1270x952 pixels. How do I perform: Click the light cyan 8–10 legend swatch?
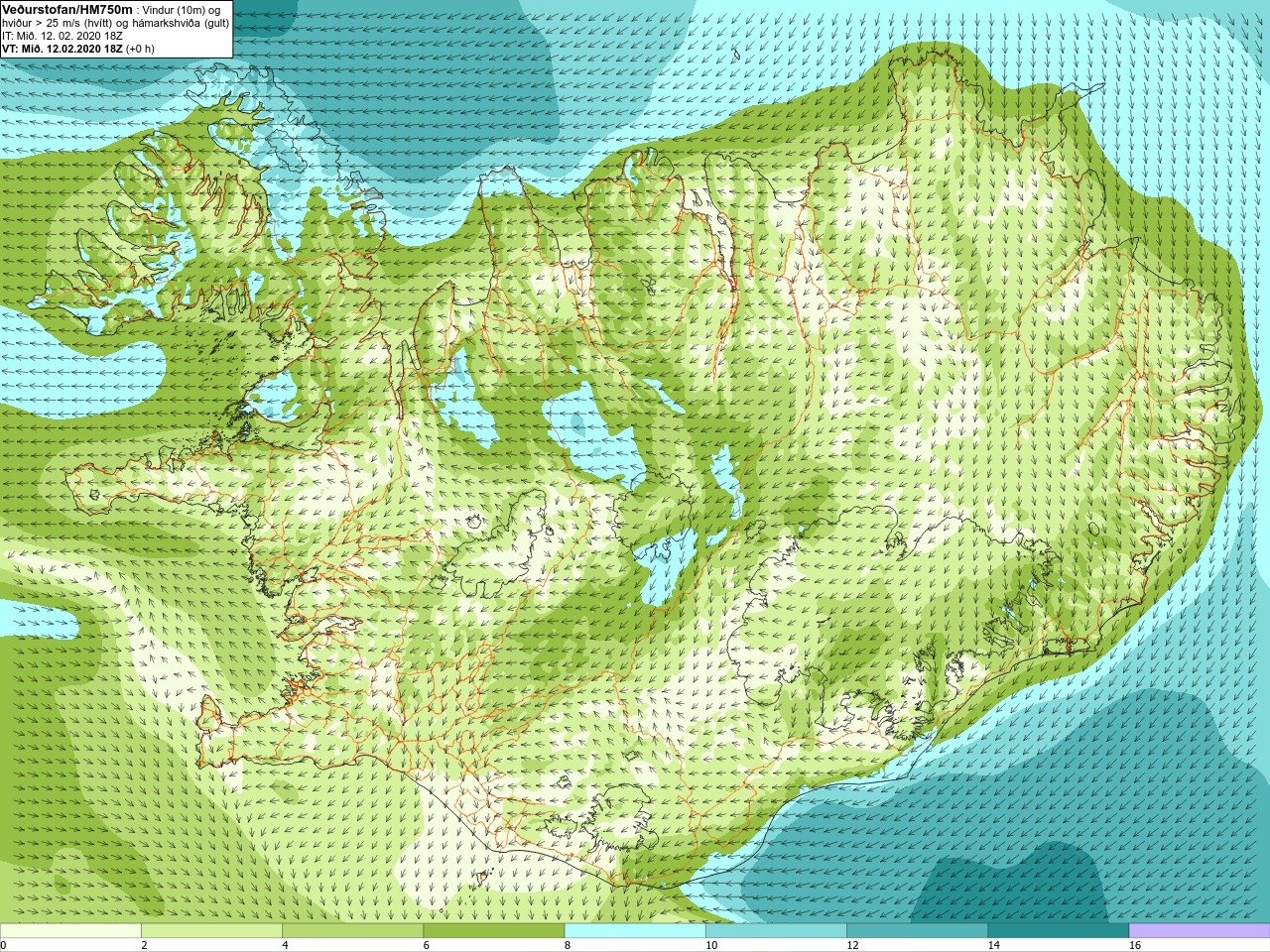[x=635, y=931]
